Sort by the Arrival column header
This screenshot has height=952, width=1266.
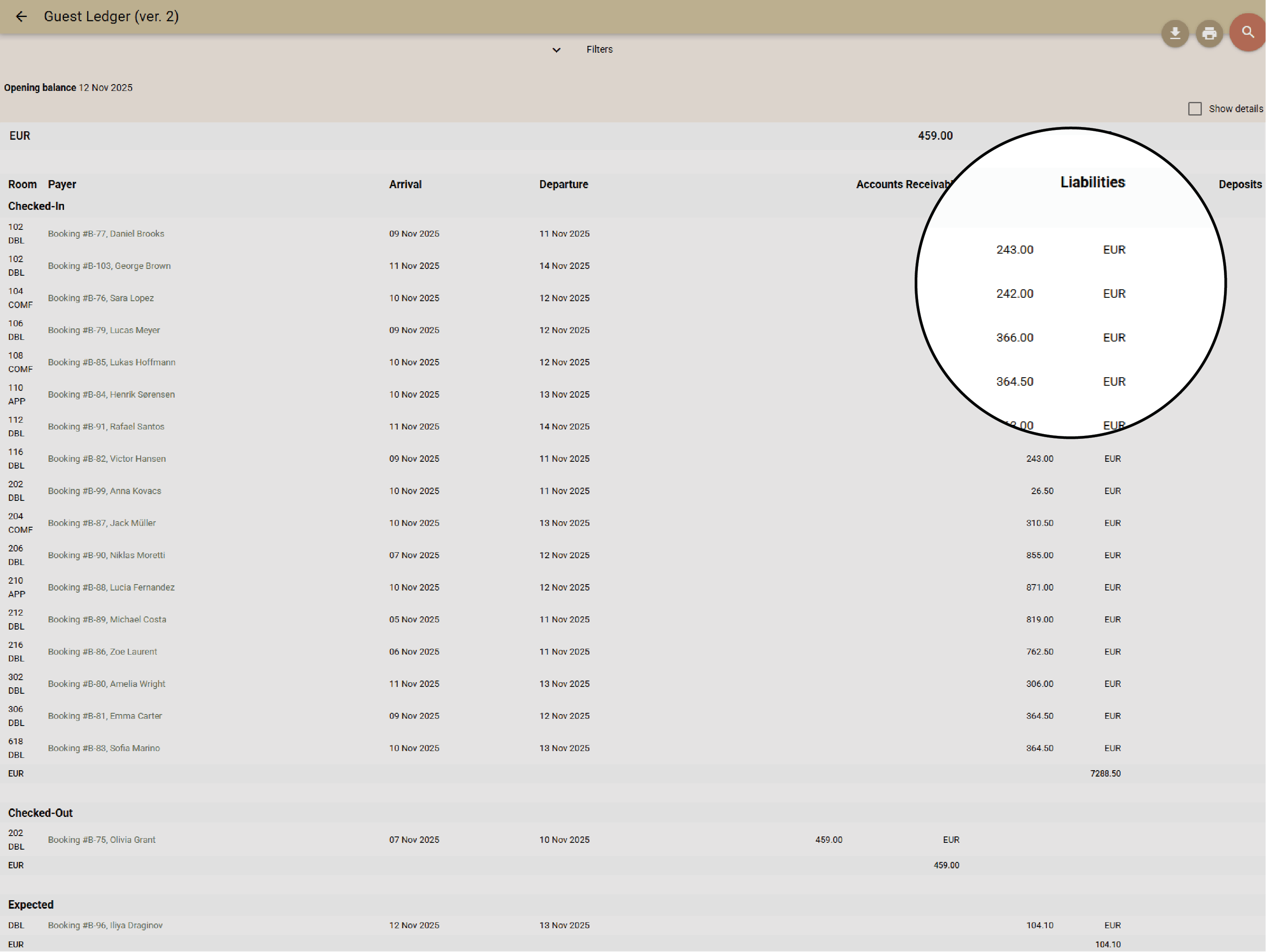coord(405,184)
